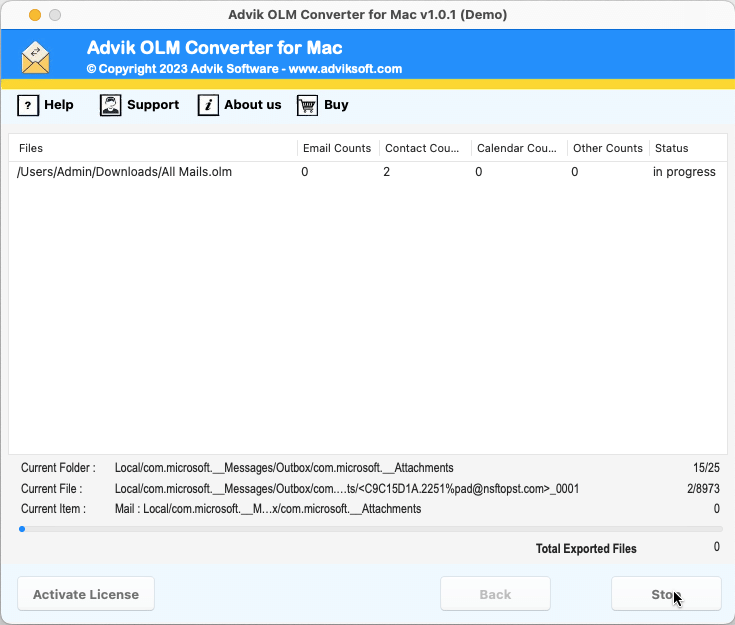Screen dimensions: 735x625
Task: Click the Support agent icon
Action: 111,105
